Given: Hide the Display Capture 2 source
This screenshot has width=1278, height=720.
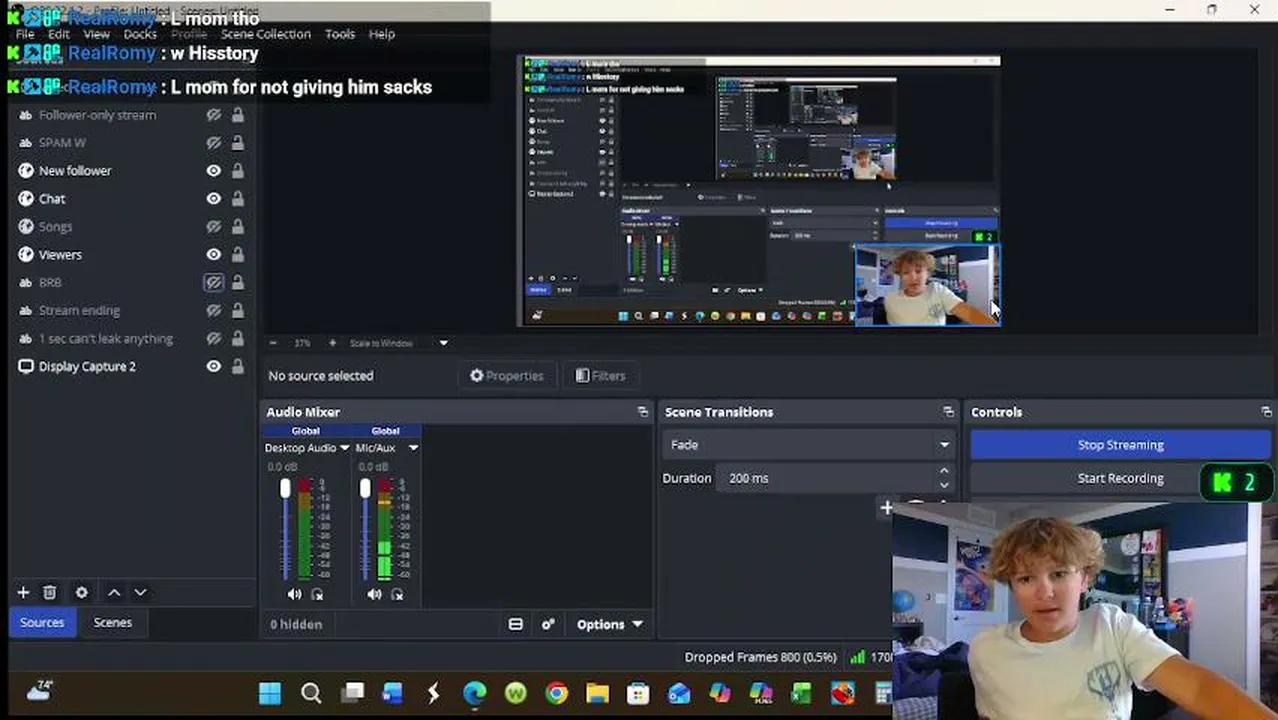Looking at the screenshot, I should [x=213, y=367].
